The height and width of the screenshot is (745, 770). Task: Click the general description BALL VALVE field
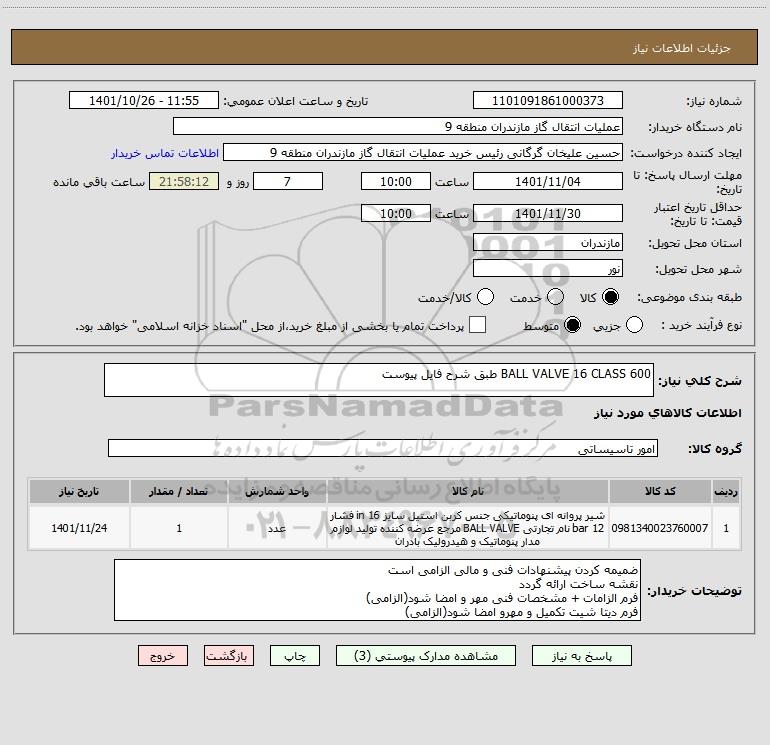click(x=379, y=380)
